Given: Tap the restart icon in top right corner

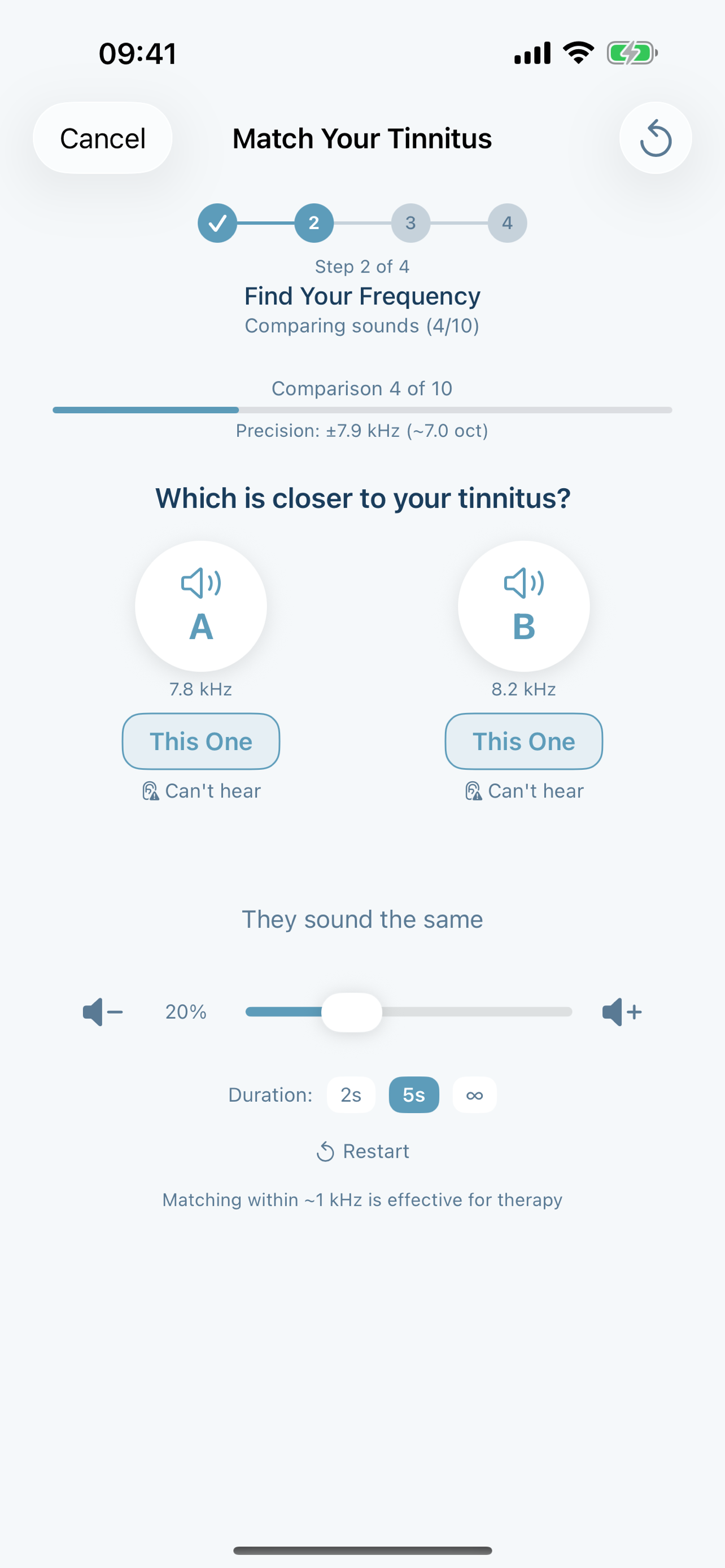Looking at the screenshot, I should click(655, 138).
